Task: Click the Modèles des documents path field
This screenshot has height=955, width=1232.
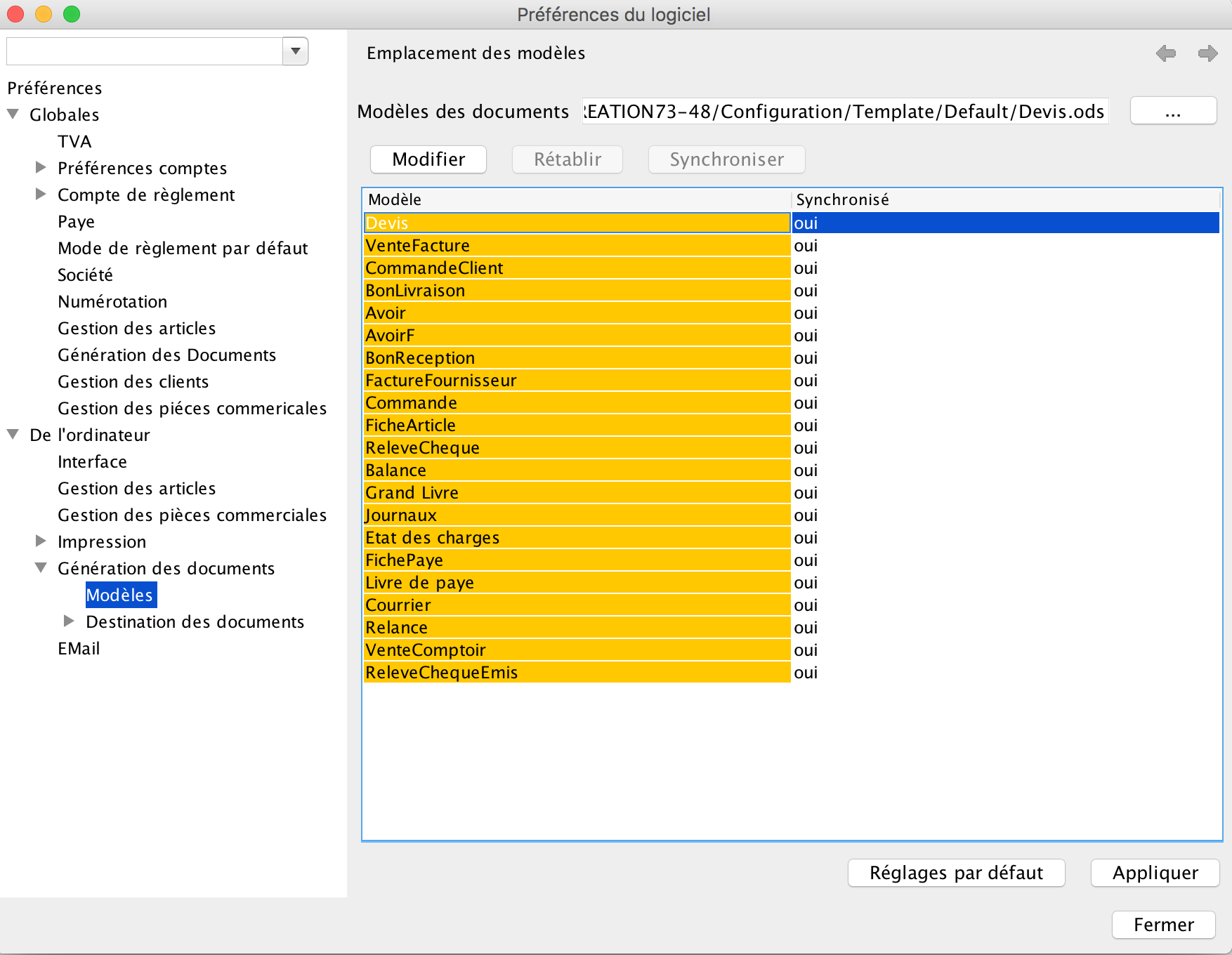Action: (844, 112)
